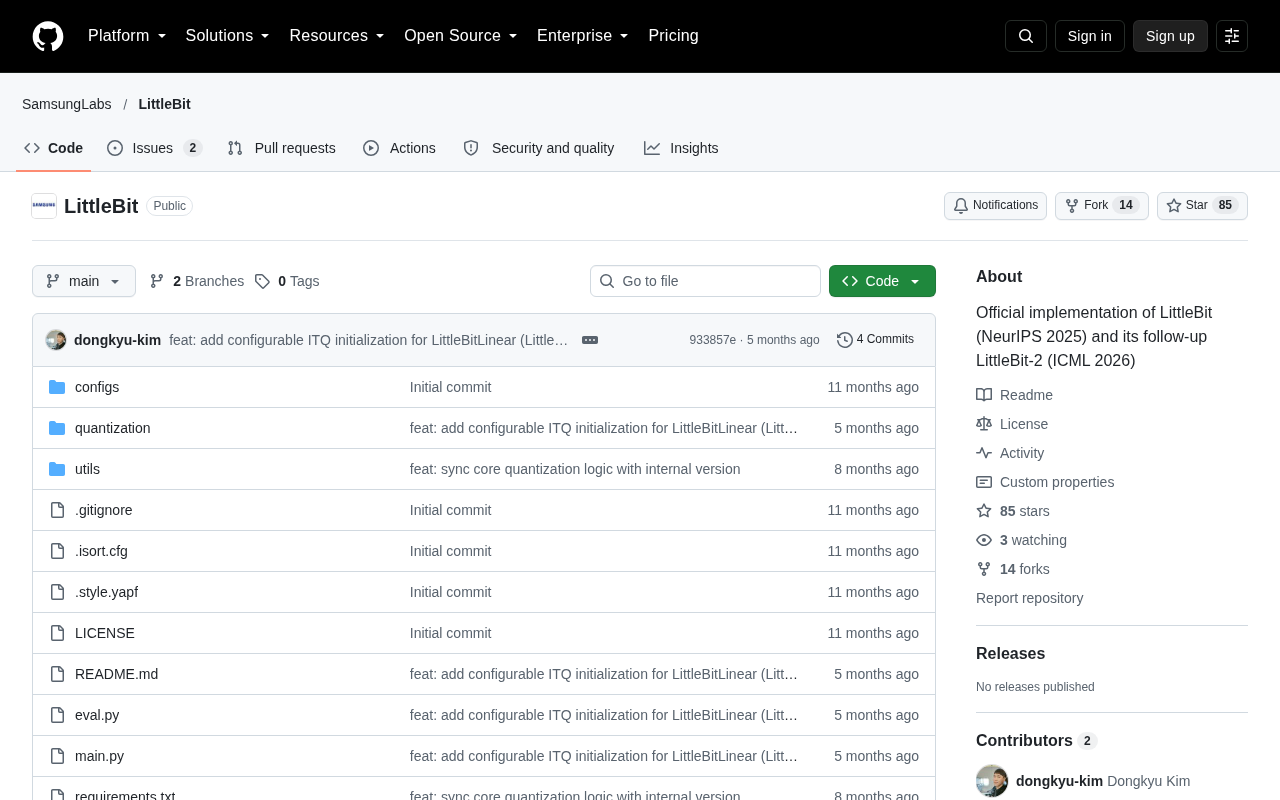Open the LICENSE file
This screenshot has width=1280, height=800.
[x=105, y=633]
